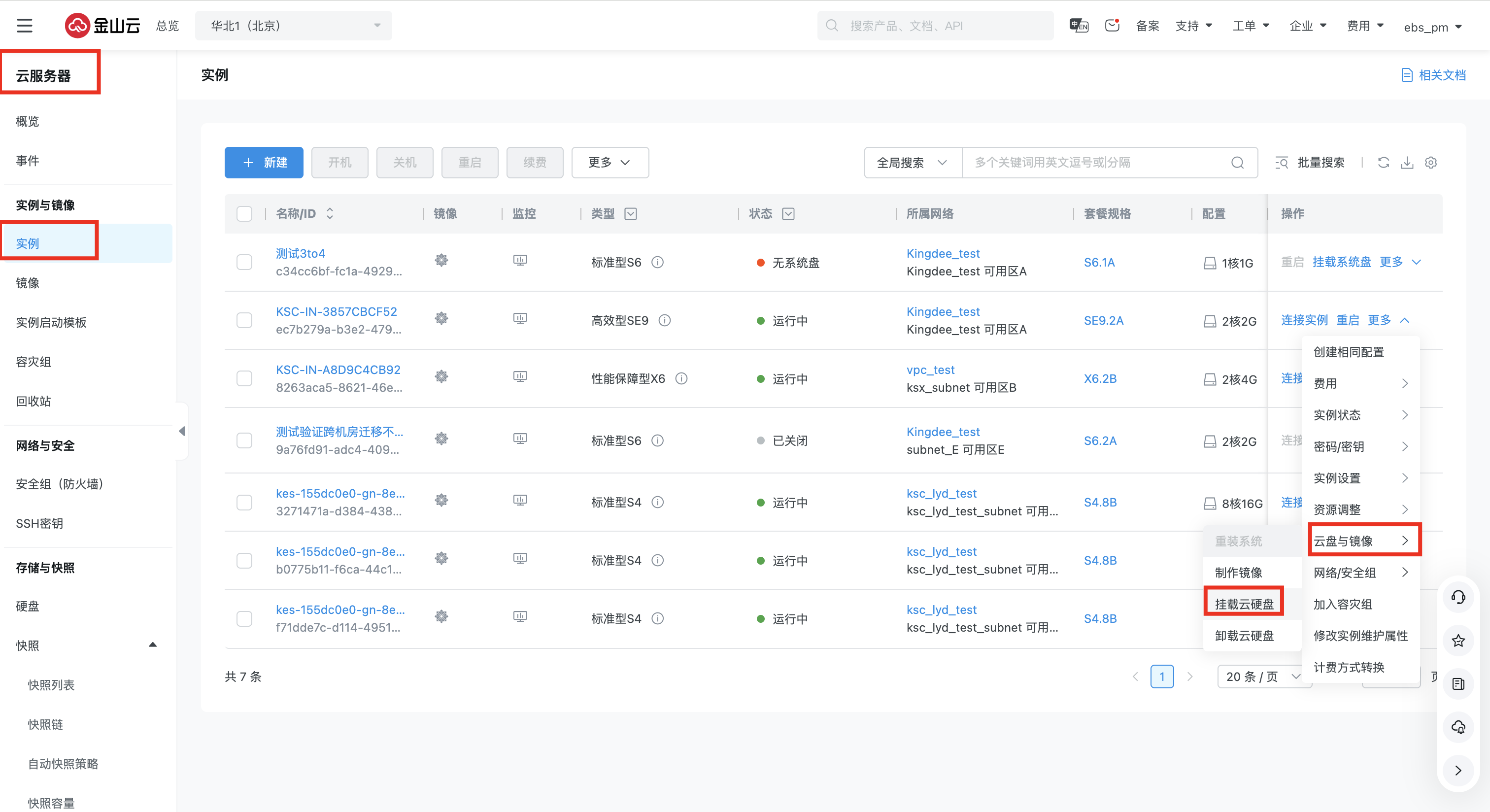The width and height of the screenshot is (1490, 812).
Task: Open the 华北1（北京）region dropdown
Action: [293, 26]
